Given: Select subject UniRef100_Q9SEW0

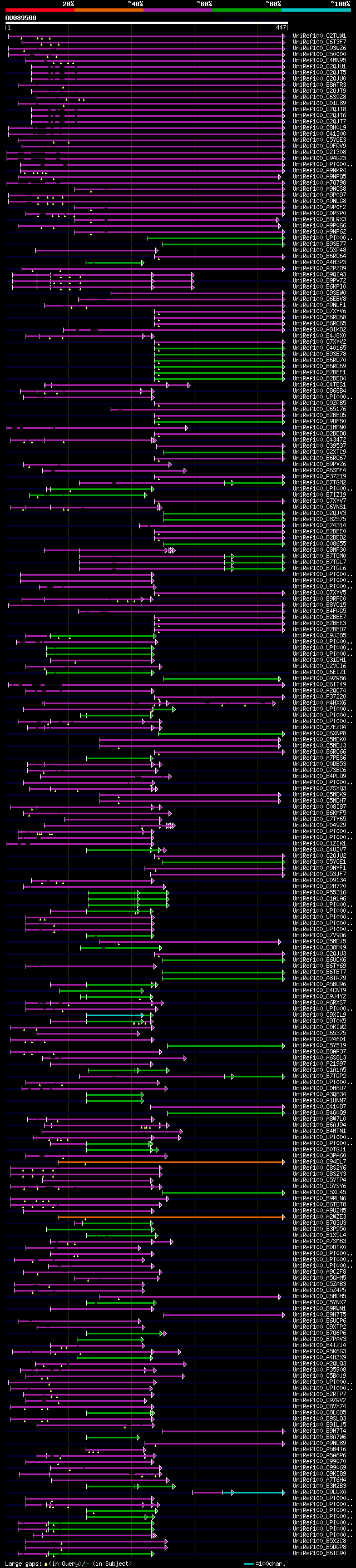Looking at the screenshot, I should (x=319, y=293).
